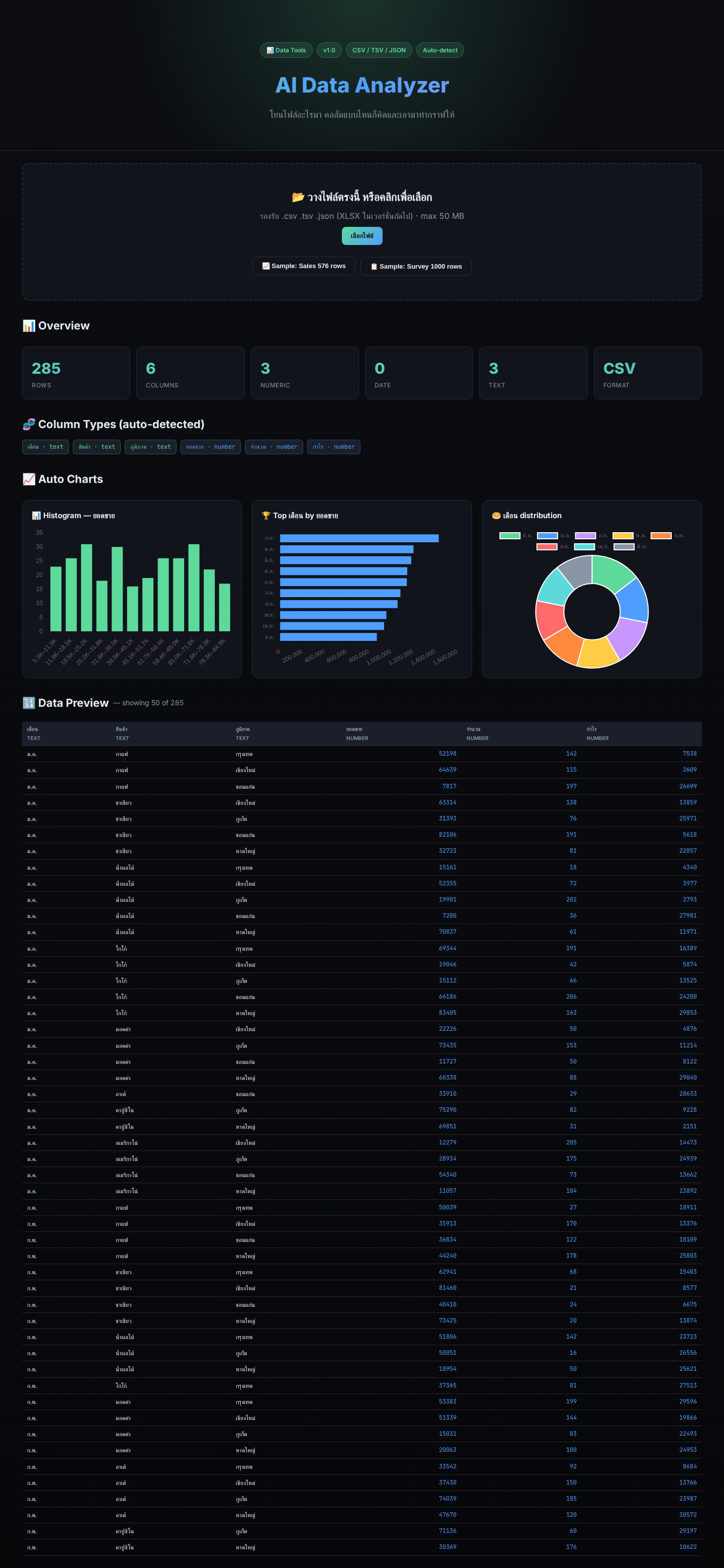Load the Sample: Survey 1000 rows dataset
The width and height of the screenshot is (724, 1568).
coord(416,267)
